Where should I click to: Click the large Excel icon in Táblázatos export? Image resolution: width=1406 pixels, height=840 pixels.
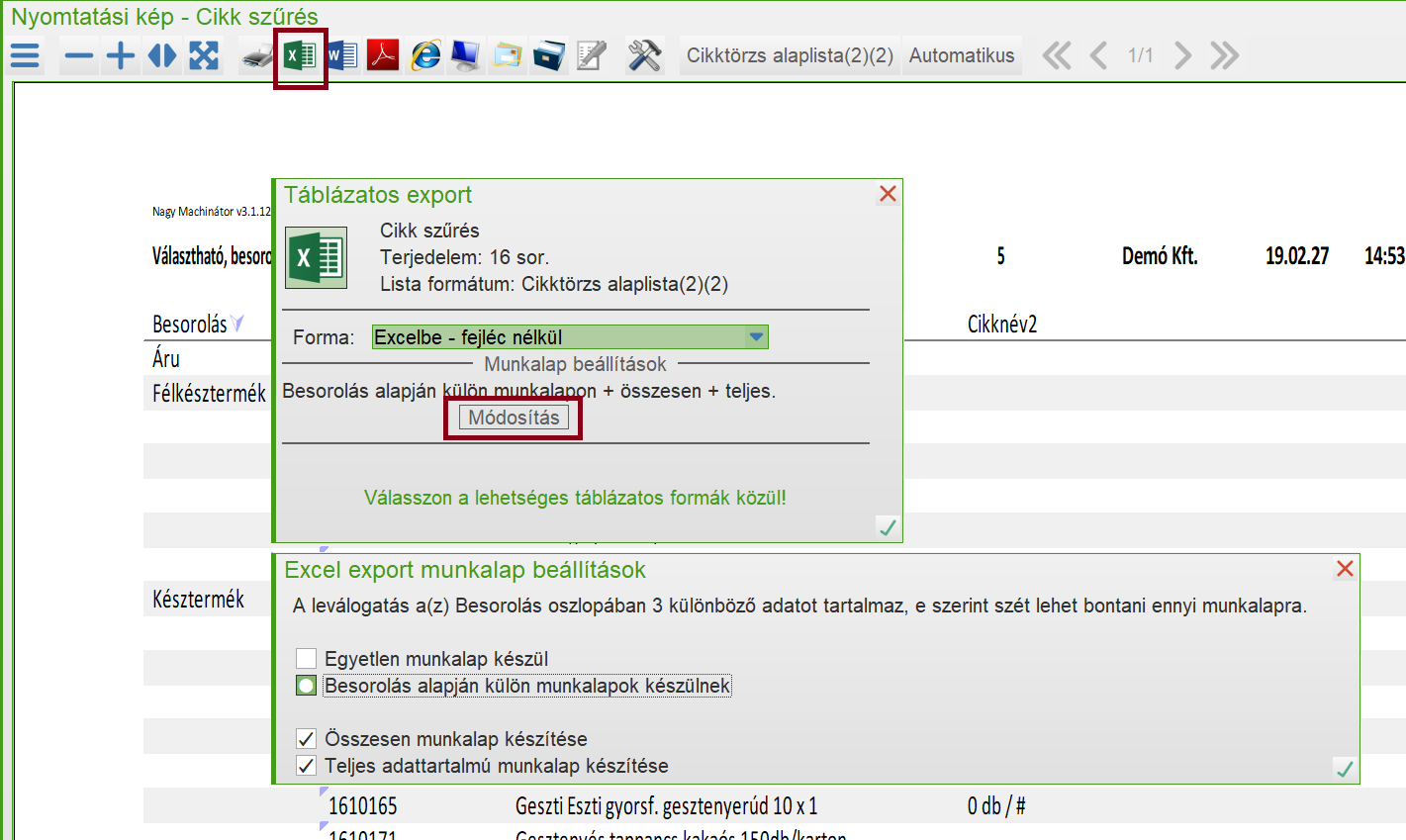pos(316,258)
